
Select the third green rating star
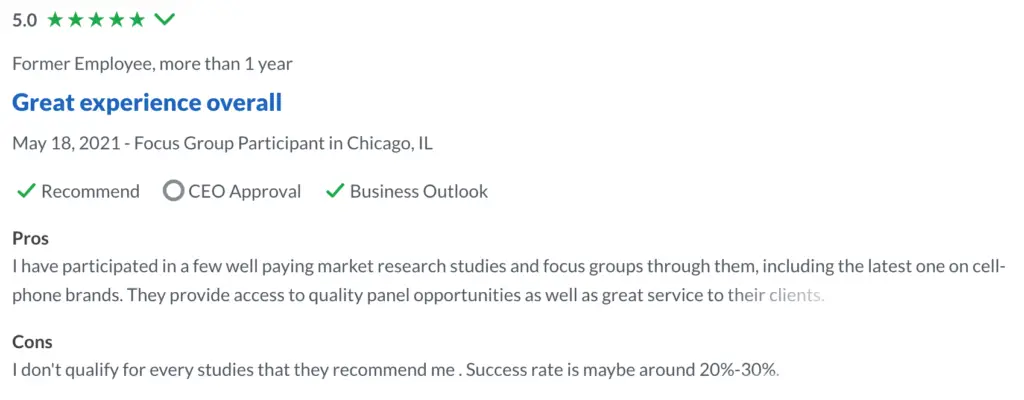96,20
